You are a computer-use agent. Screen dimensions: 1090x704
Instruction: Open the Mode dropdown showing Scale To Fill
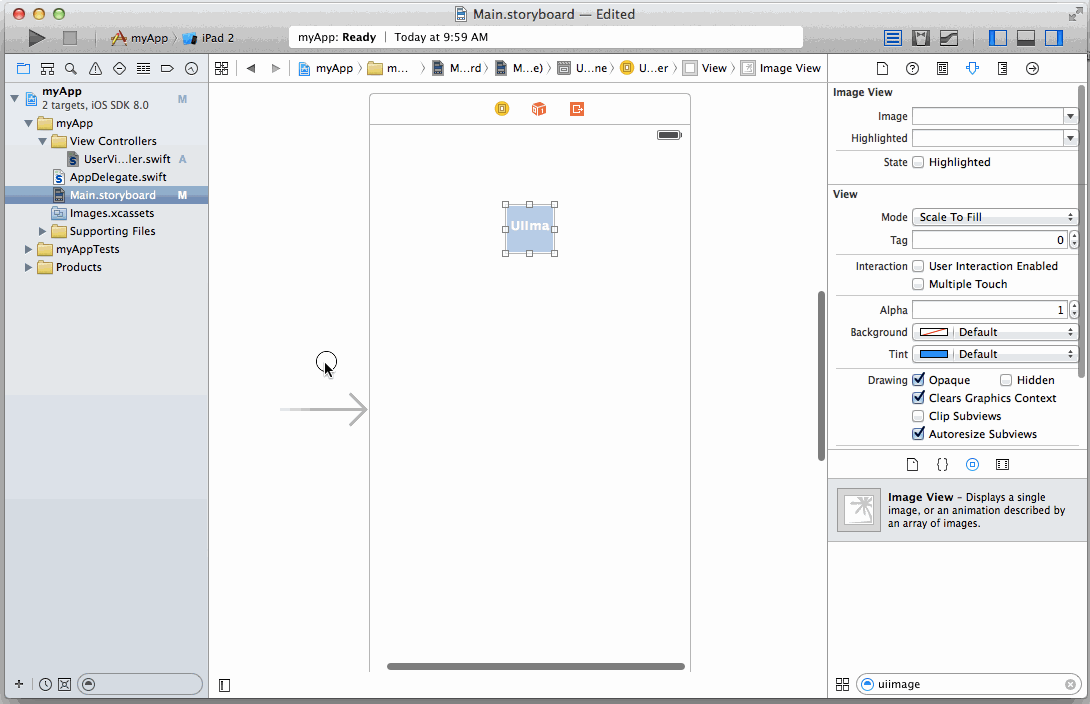coord(994,217)
